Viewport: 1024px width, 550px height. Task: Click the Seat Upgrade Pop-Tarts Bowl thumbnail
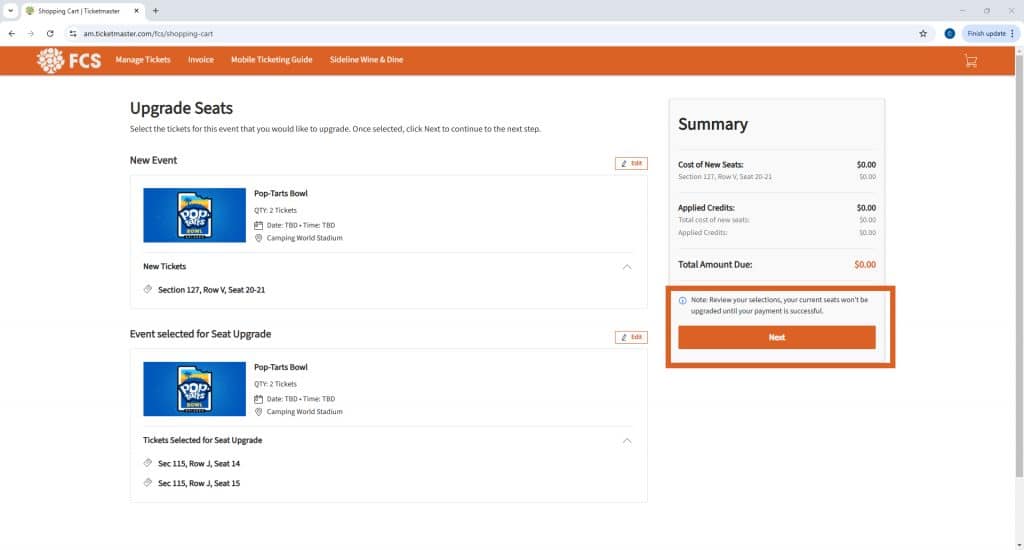pyautogui.click(x=195, y=389)
